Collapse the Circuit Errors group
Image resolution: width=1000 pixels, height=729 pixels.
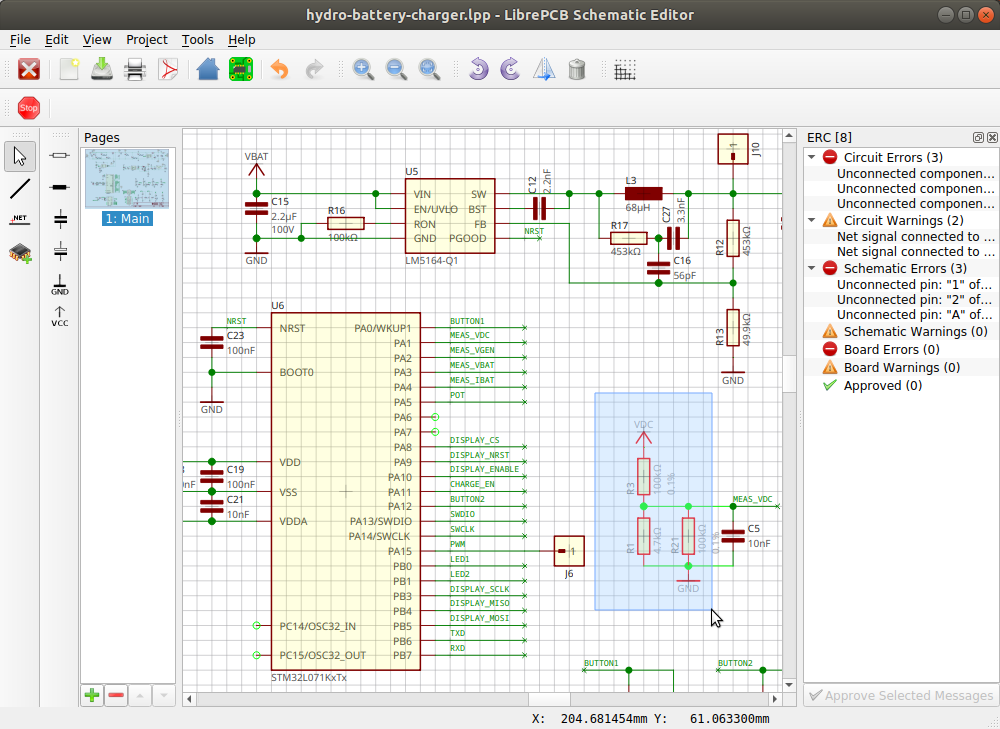click(x=812, y=157)
